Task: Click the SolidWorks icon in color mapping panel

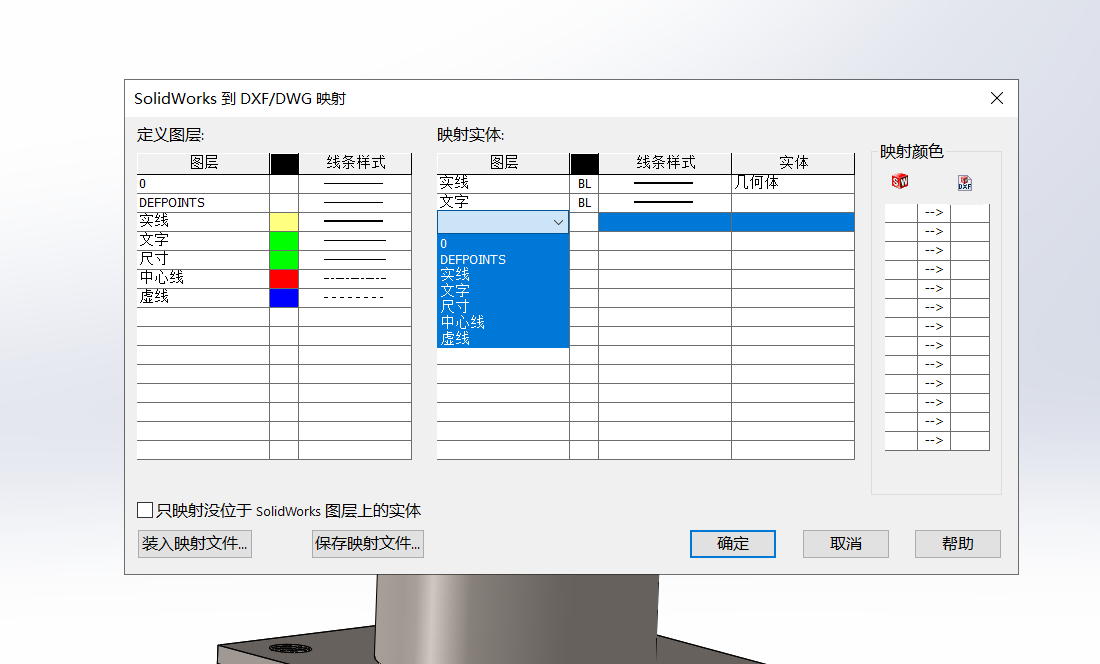Action: coord(899,182)
